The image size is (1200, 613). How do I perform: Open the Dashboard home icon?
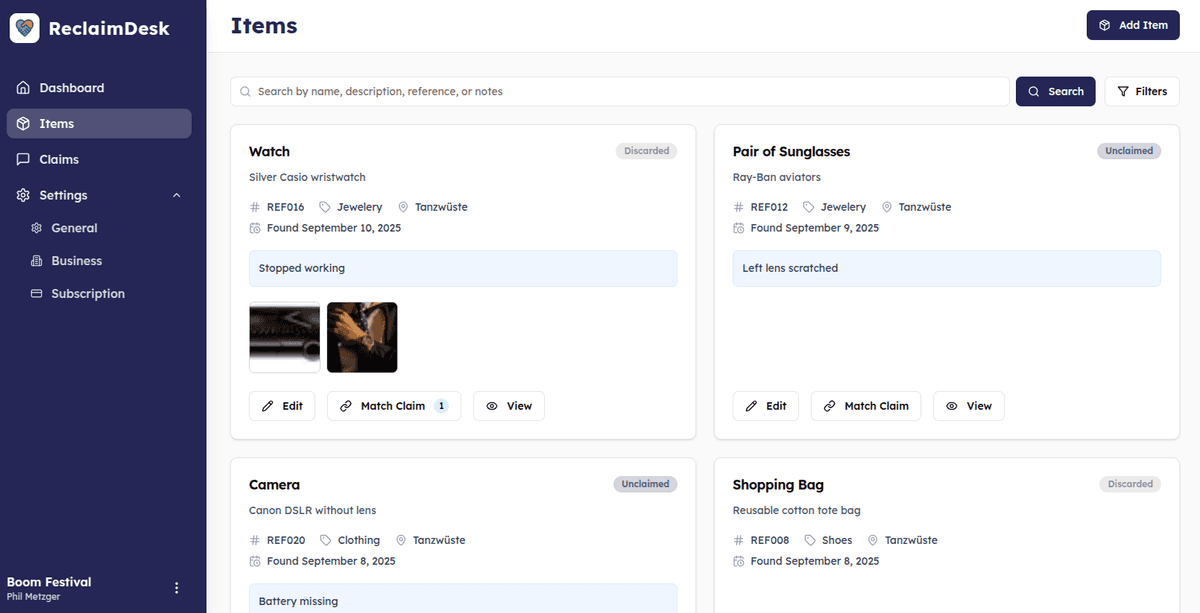coord(23,88)
